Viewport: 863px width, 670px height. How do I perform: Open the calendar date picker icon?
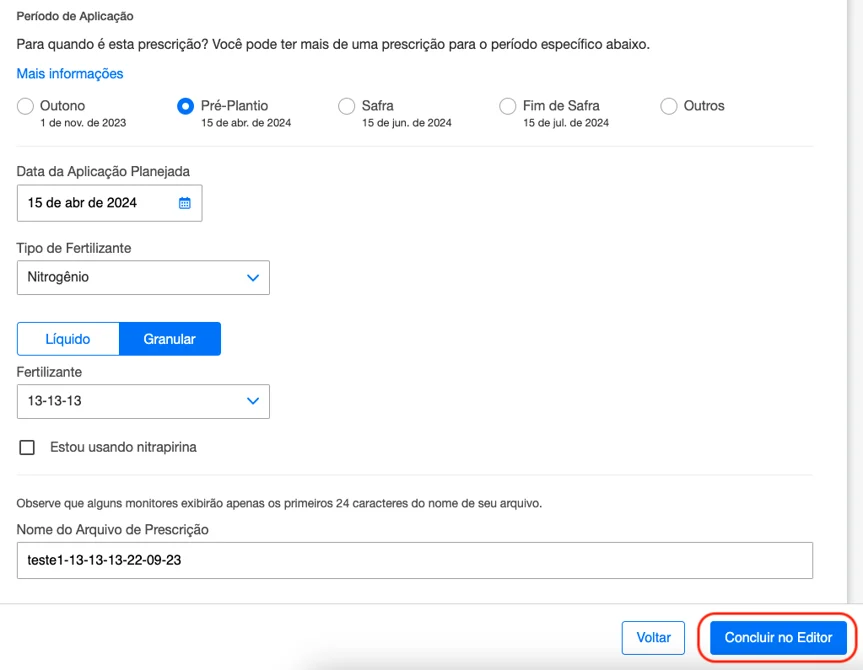(x=184, y=203)
